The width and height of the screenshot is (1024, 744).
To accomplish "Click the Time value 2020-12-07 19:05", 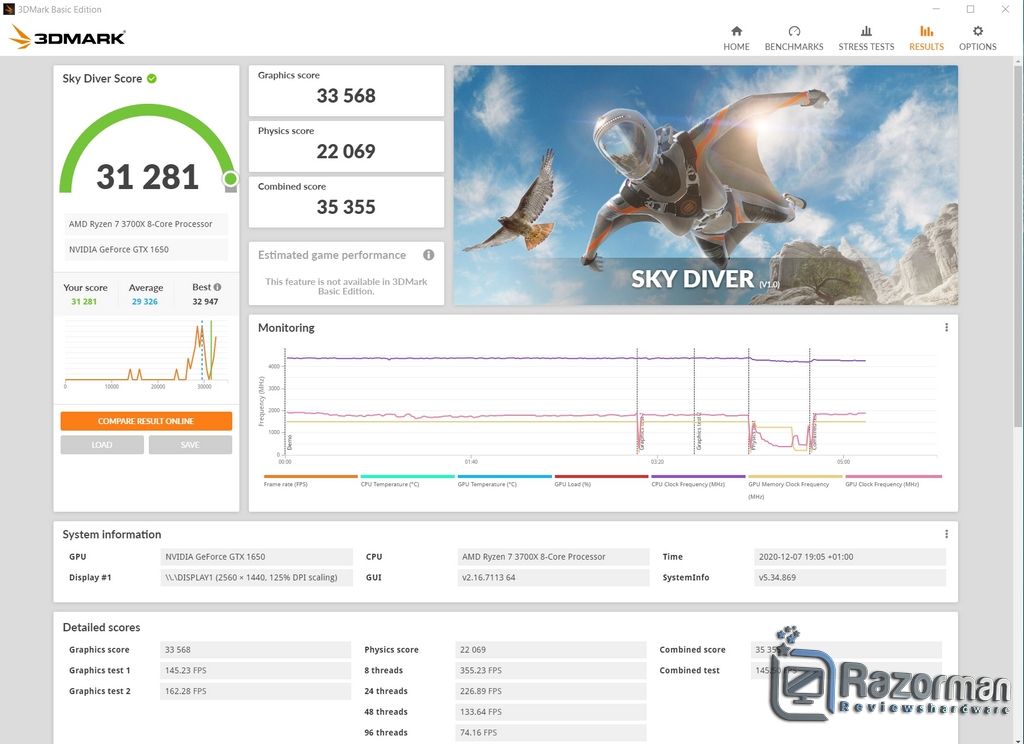I will (x=850, y=557).
